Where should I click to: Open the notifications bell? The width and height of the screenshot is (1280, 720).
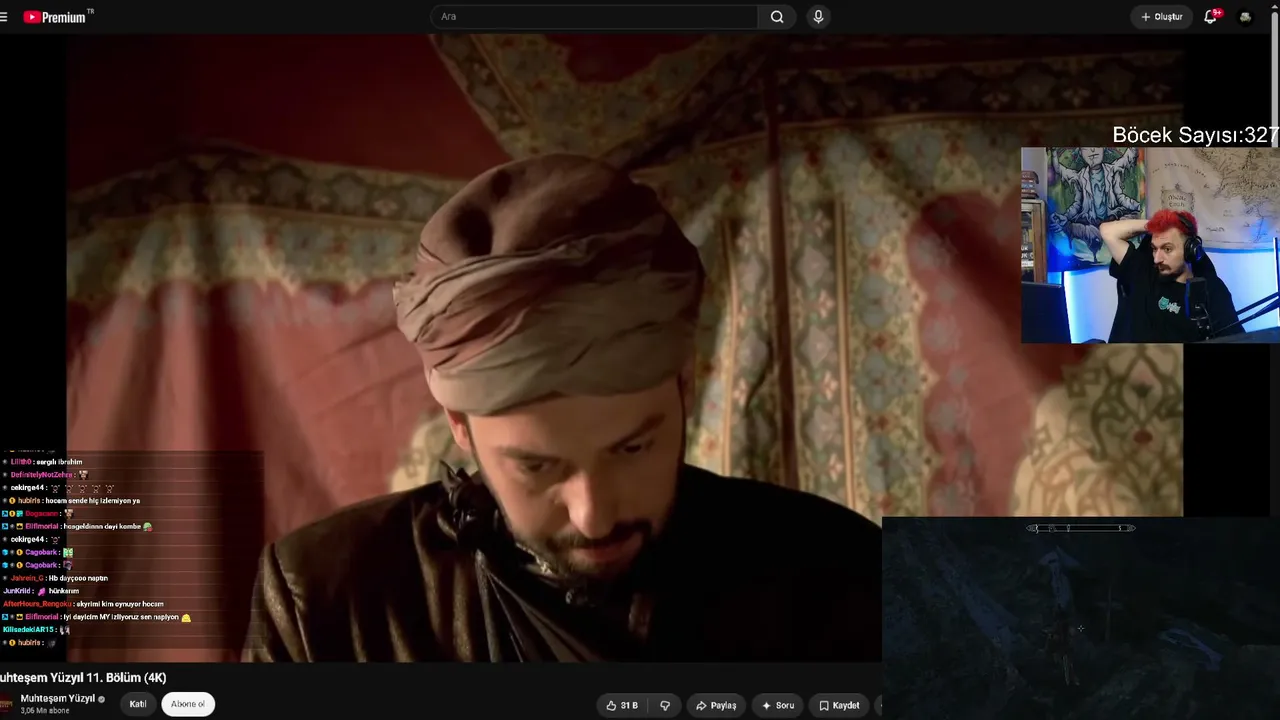point(1211,17)
